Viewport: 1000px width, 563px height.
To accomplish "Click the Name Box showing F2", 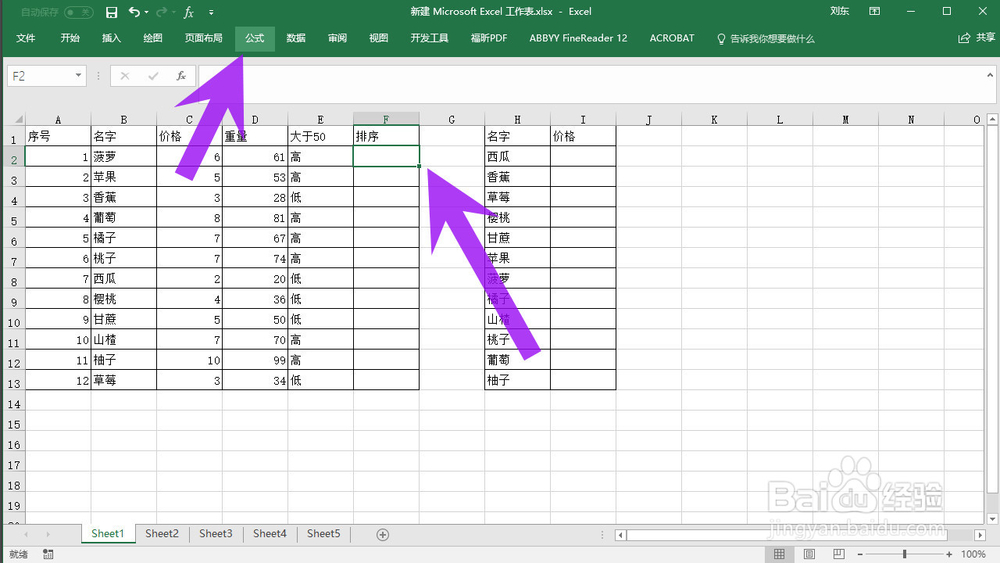I will pyautogui.click(x=40, y=76).
